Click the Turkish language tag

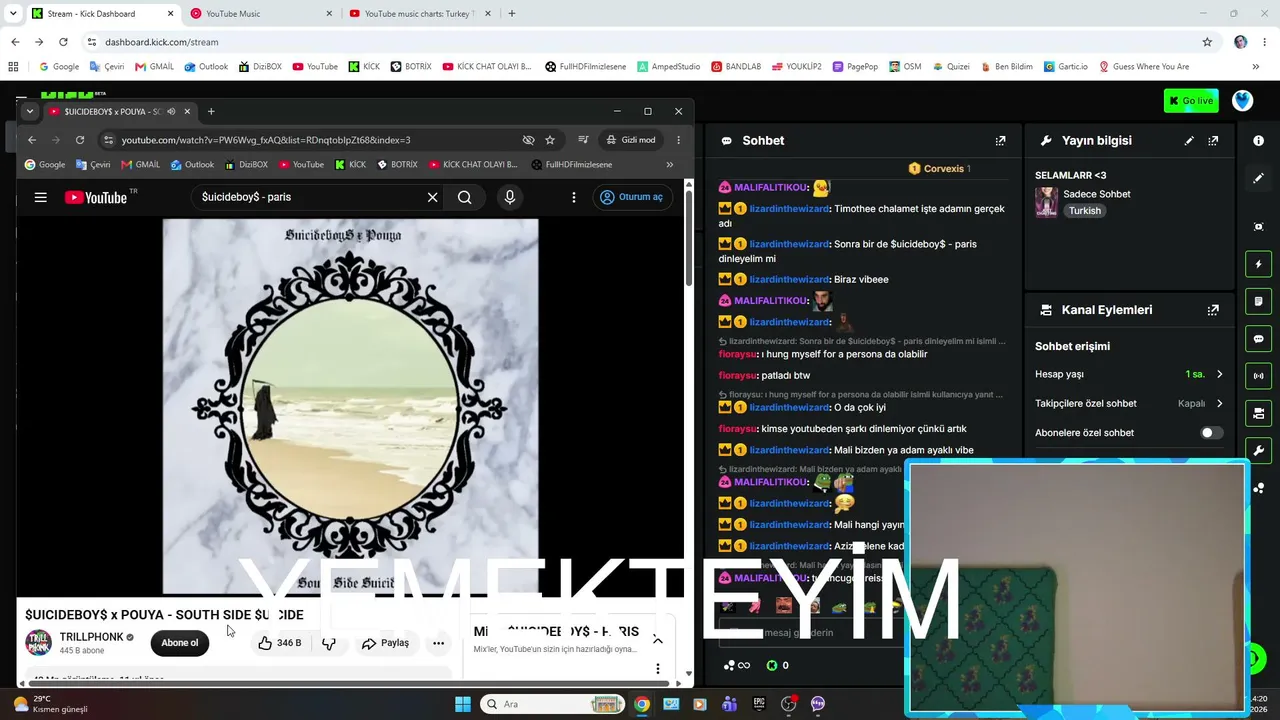coord(1085,211)
